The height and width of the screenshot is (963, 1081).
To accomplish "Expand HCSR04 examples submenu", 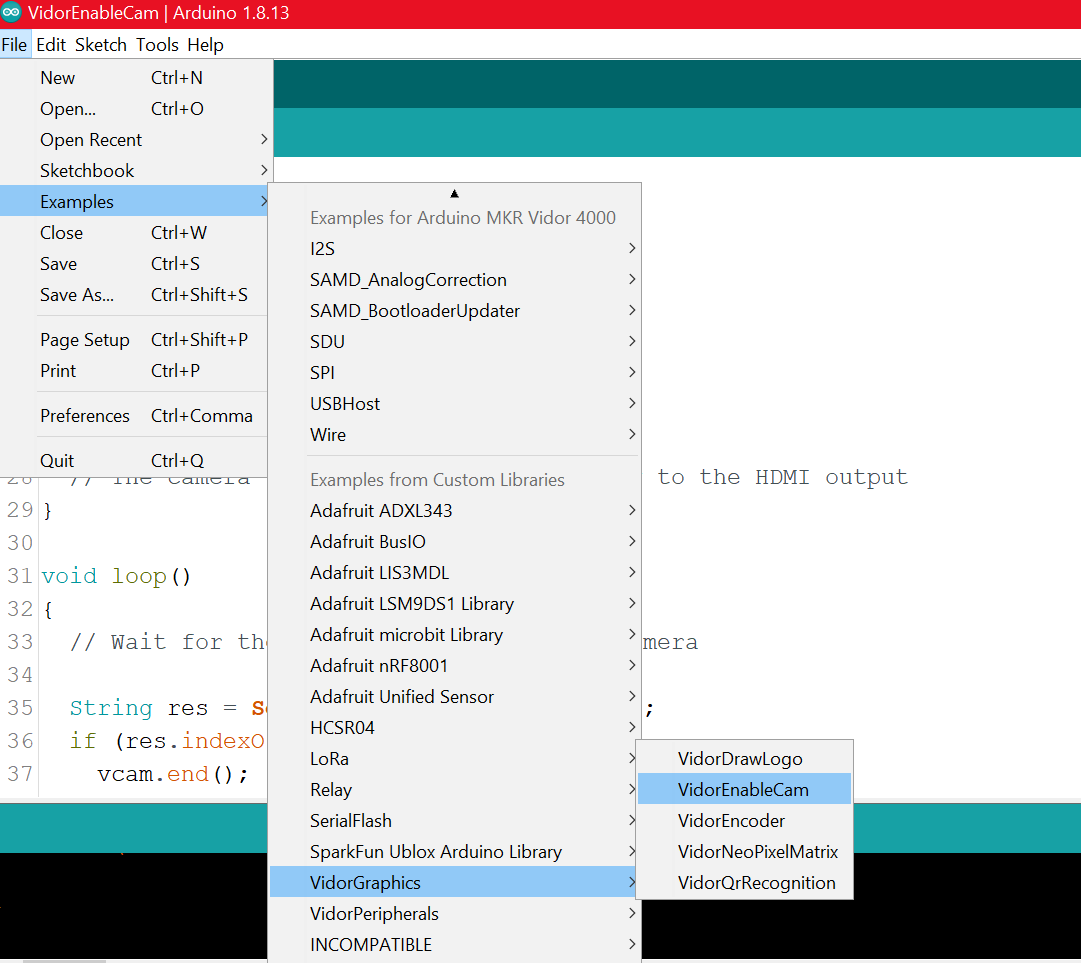I will [455, 728].
